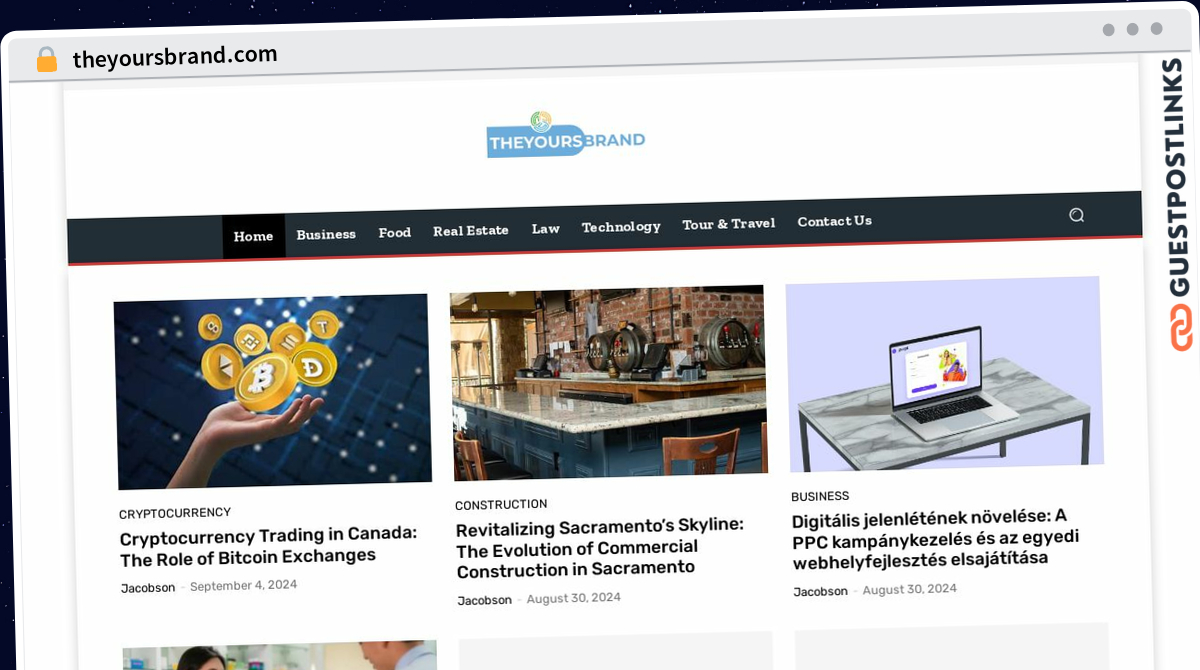Go to the Food section

coord(395,232)
